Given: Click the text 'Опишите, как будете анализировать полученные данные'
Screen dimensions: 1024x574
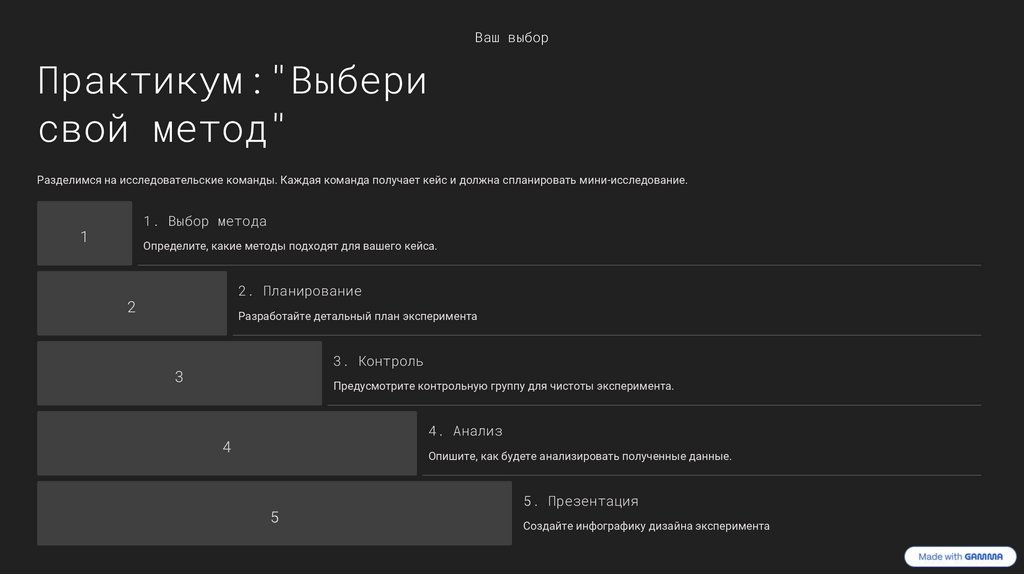Looking at the screenshot, I should [579, 456].
